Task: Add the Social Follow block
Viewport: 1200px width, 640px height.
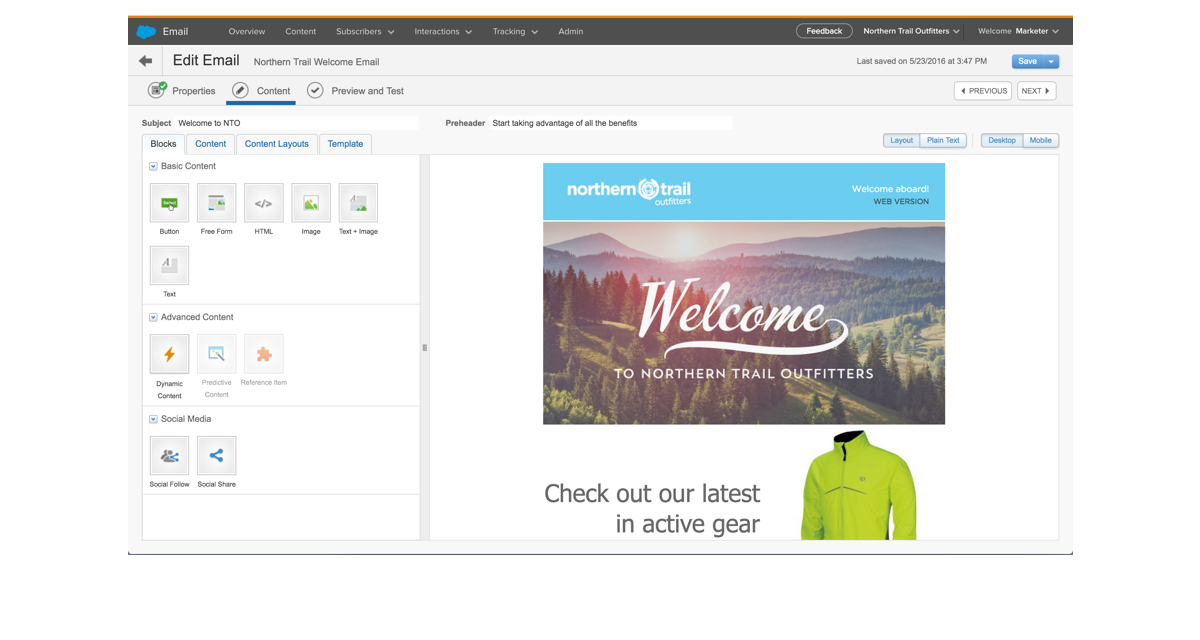Action: [x=169, y=456]
